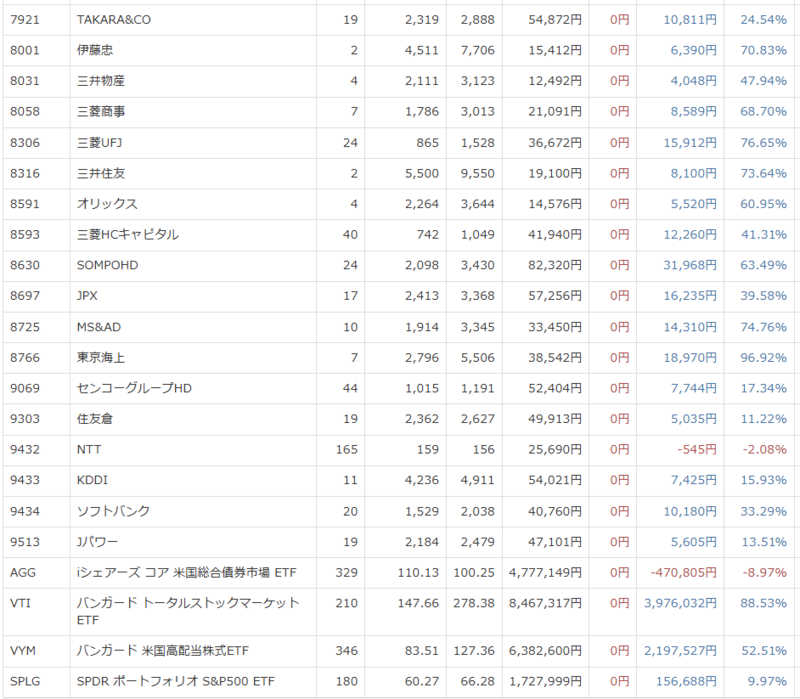
Task: Click the -8.97% loss for AGG
Action: pyautogui.click(x=765, y=572)
